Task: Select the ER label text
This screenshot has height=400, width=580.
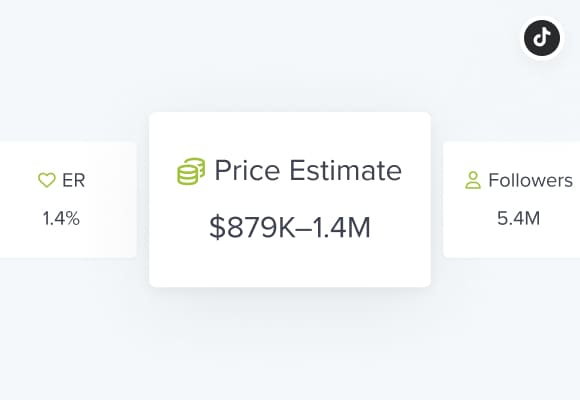Action: [x=74, y=180]
